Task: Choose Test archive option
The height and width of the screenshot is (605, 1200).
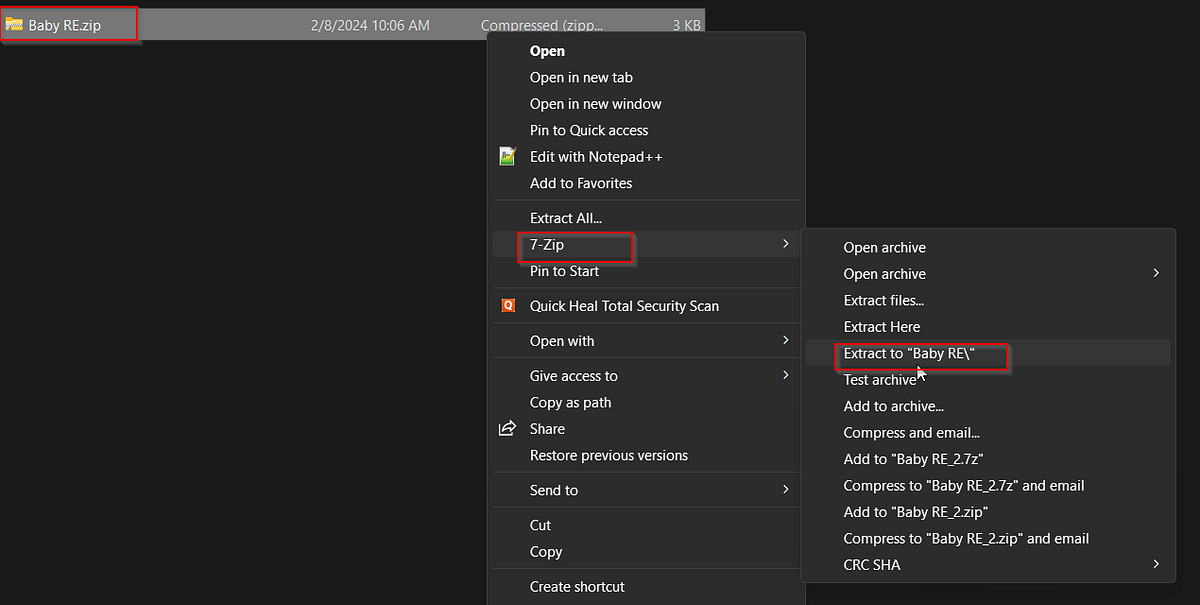Action: pyautogui.click(x=880, y=380)
